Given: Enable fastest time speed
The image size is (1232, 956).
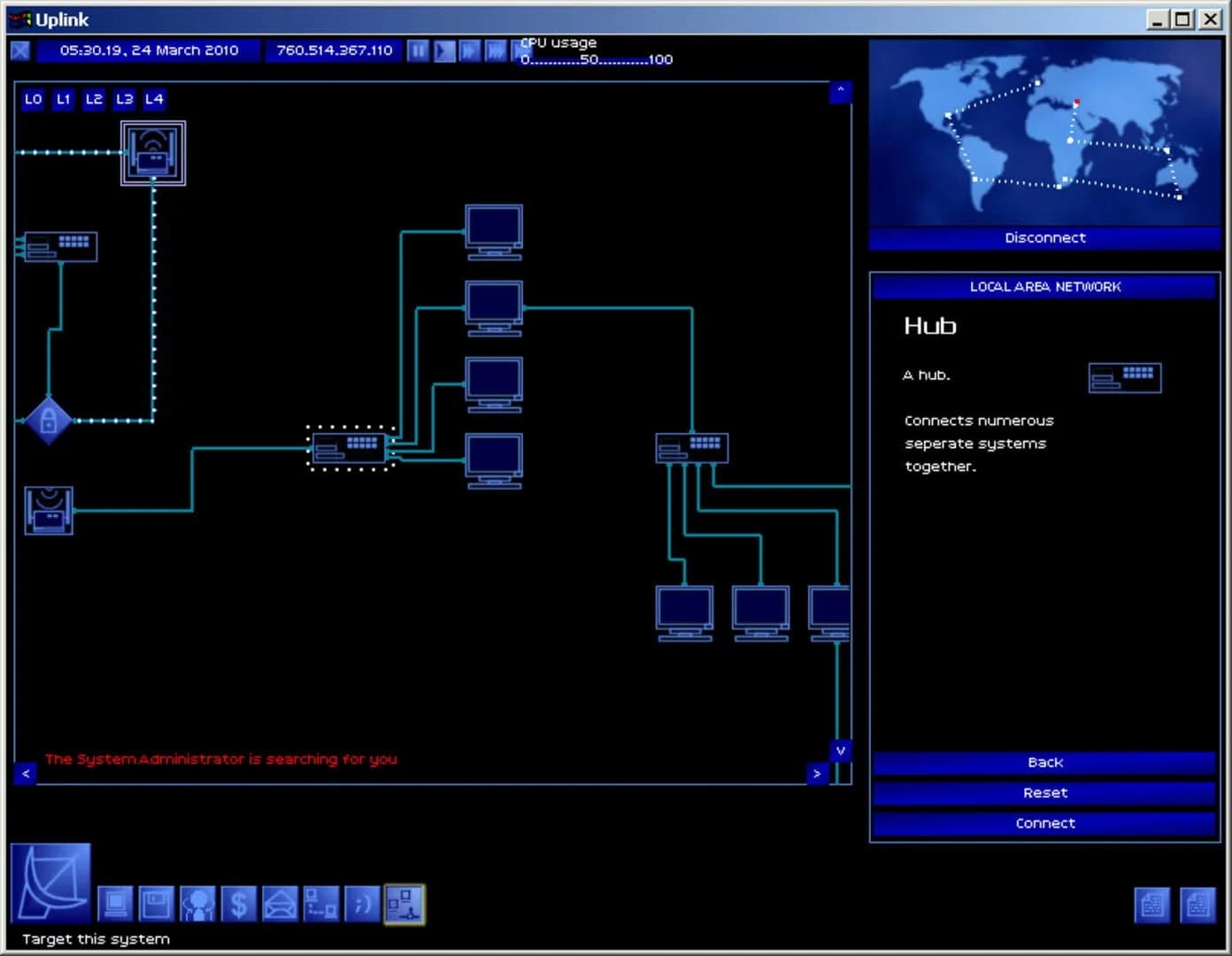Looking at the screenshot, I should coord(521,50).
